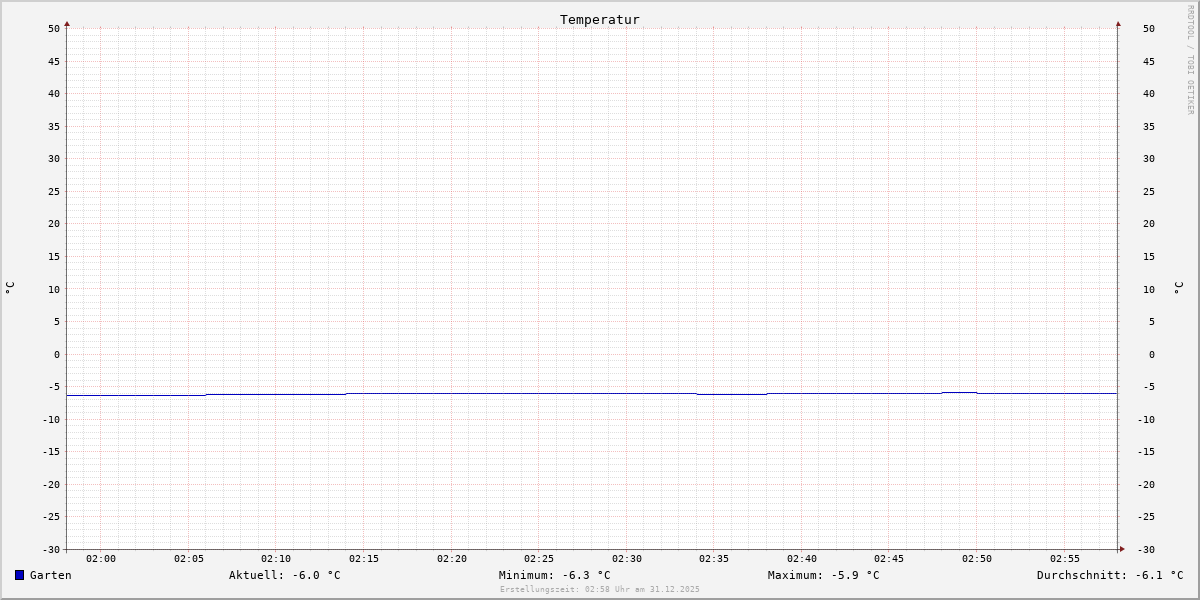Click the blue Garten legend color box
The image size is (1200, 600).
(19, 575)
